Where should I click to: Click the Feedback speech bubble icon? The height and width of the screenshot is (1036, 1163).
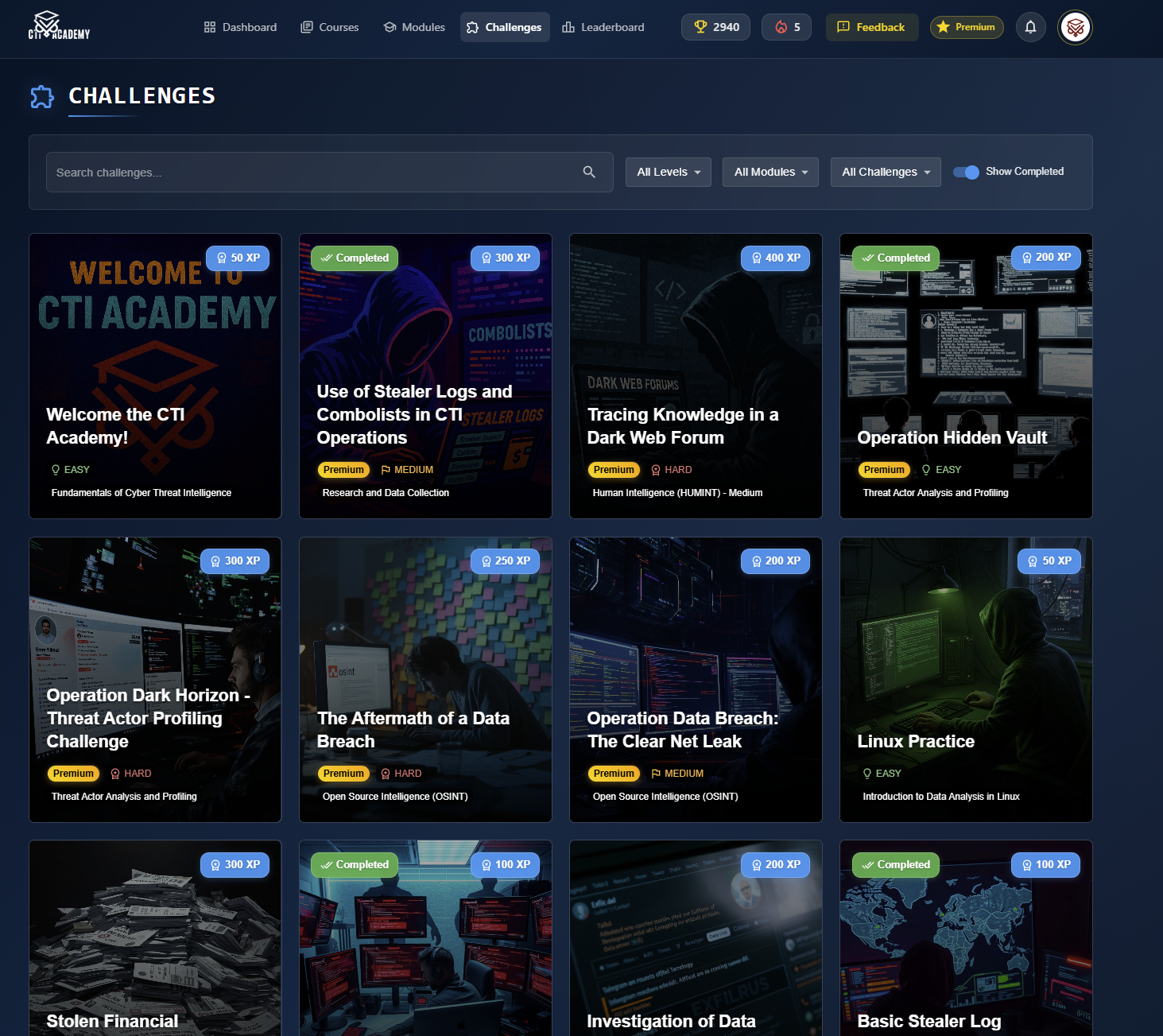coord(843,27)
